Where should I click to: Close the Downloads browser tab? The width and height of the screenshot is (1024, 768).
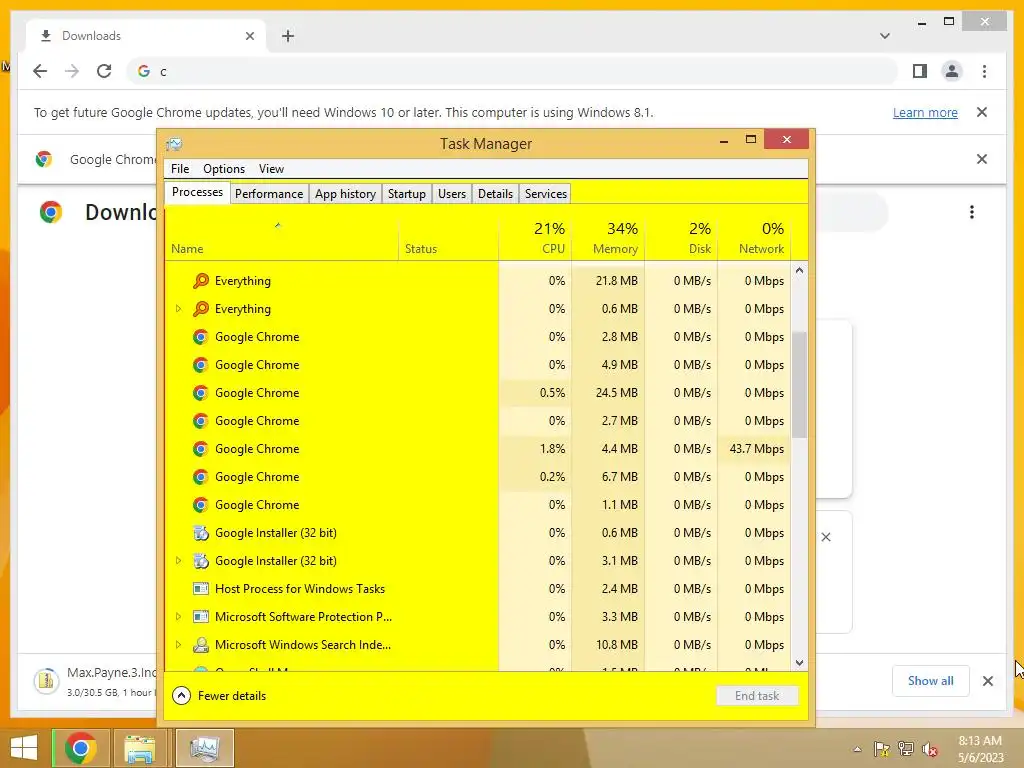tap(249, 37)
